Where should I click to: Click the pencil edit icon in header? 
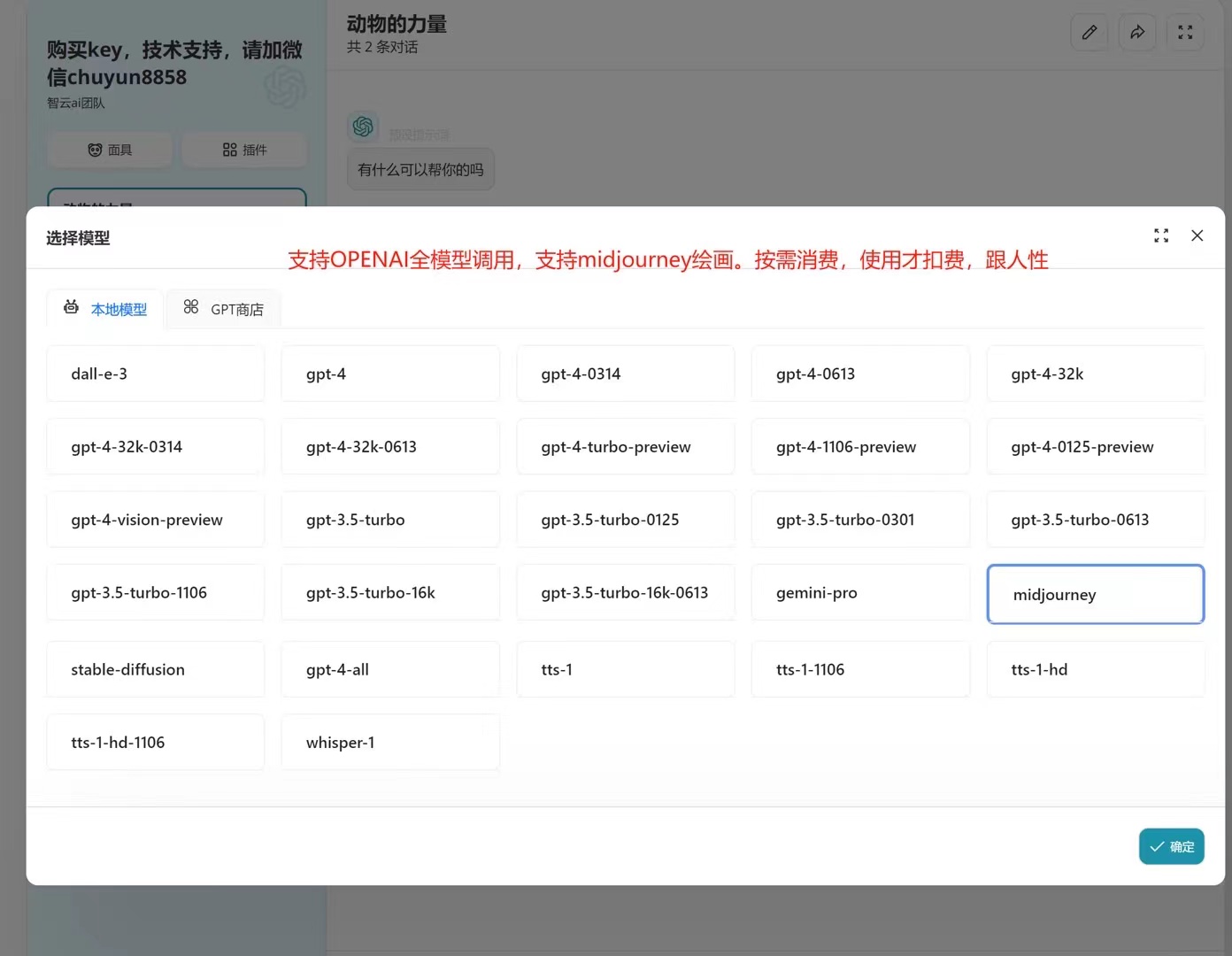1090,33
